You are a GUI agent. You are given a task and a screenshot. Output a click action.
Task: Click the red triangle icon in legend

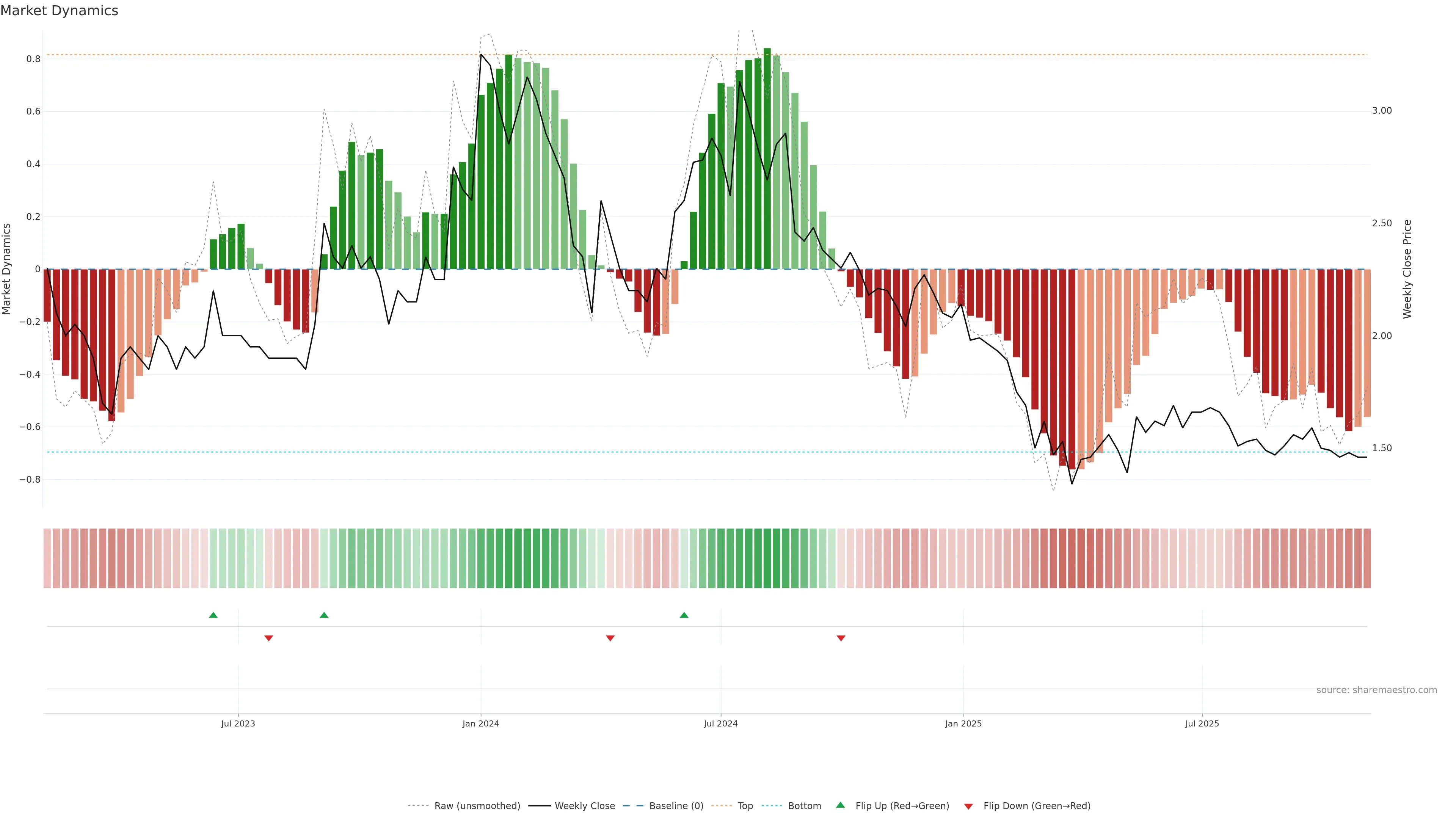coord(968,806)
